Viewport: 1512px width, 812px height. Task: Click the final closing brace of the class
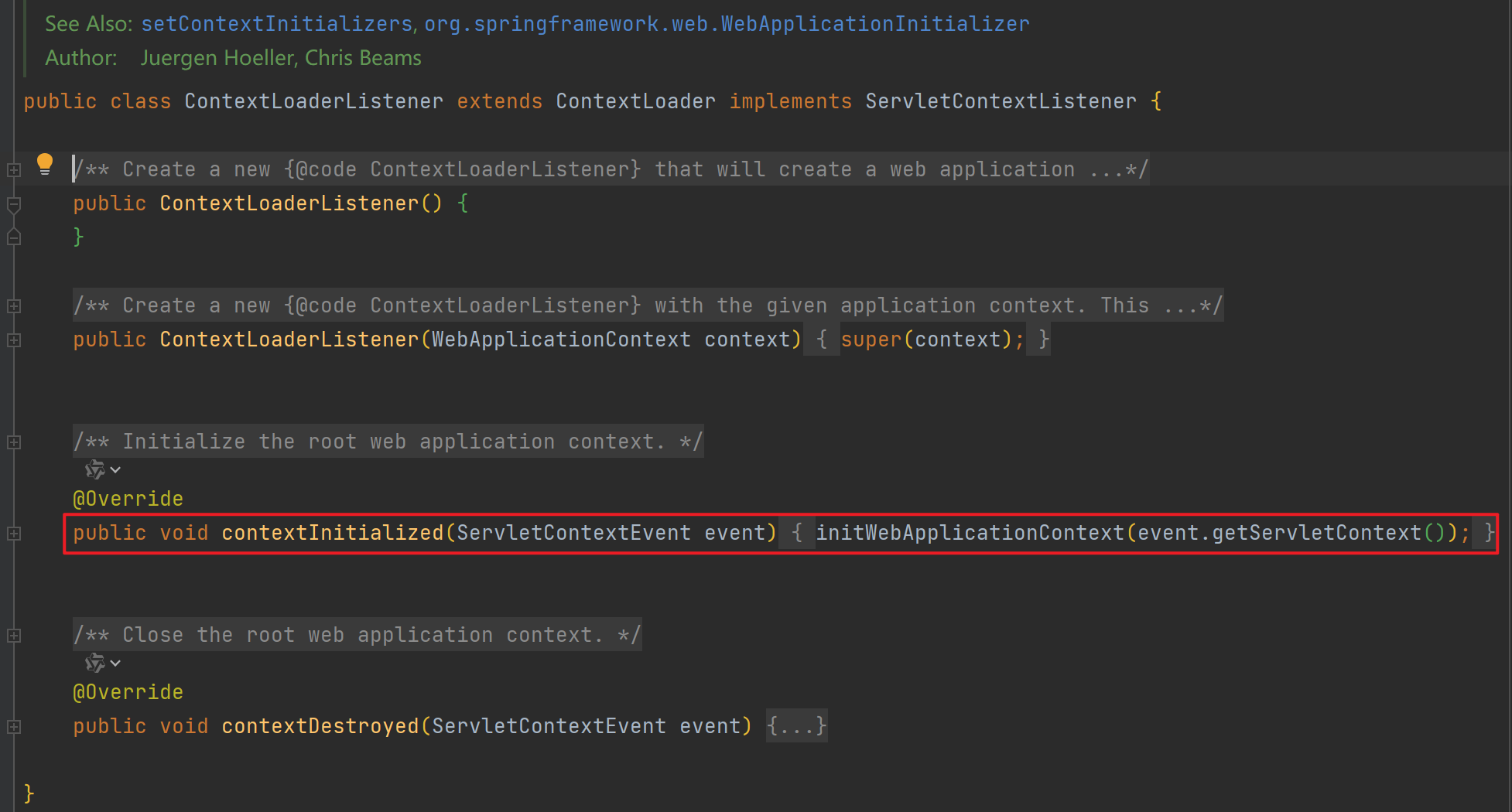tap(29, 793)
